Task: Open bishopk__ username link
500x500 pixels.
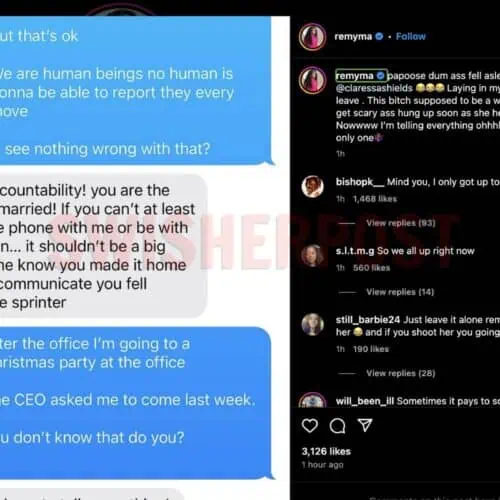Action: tap(360, 182)
